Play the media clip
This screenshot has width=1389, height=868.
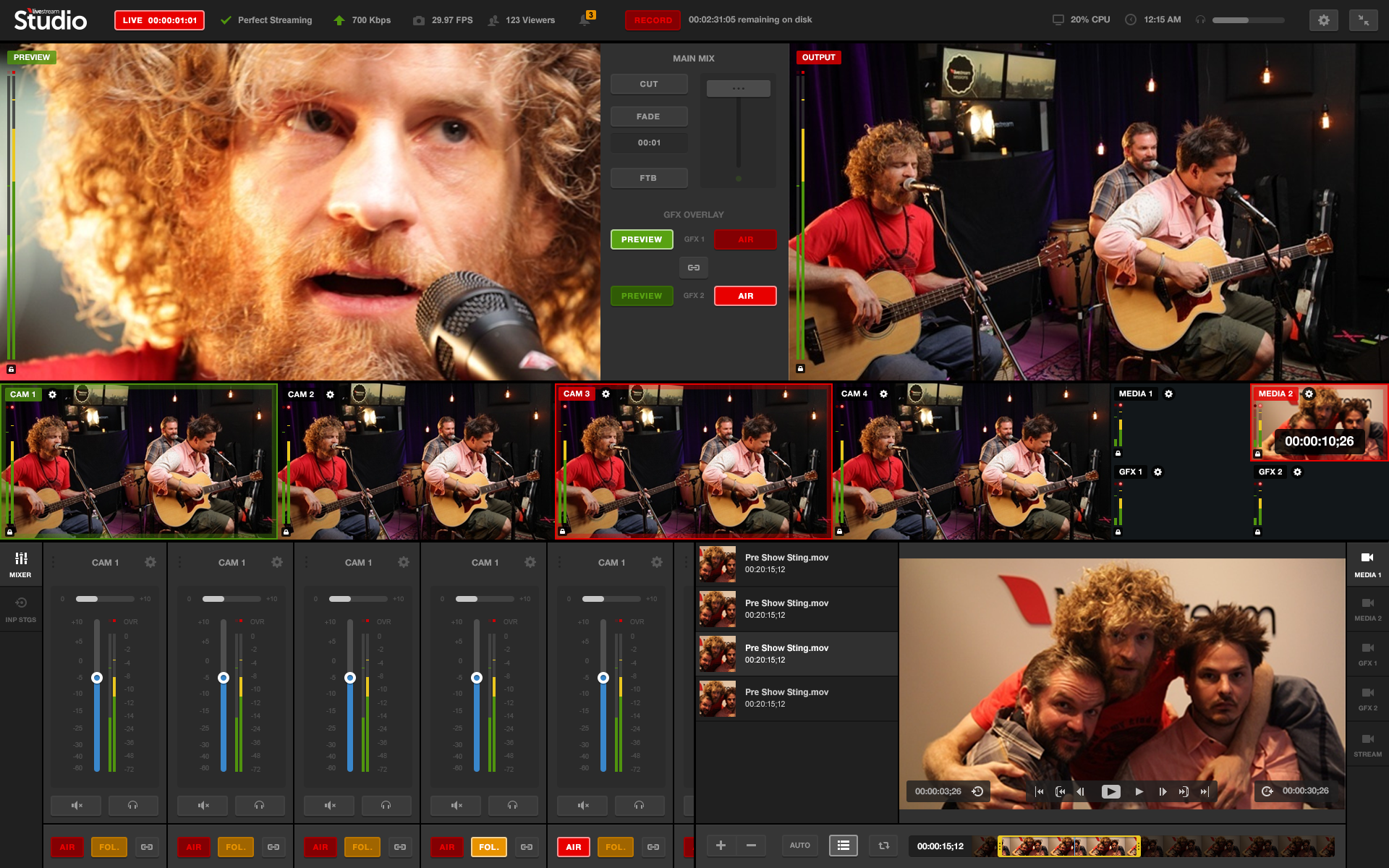(x=1110, y=791)
